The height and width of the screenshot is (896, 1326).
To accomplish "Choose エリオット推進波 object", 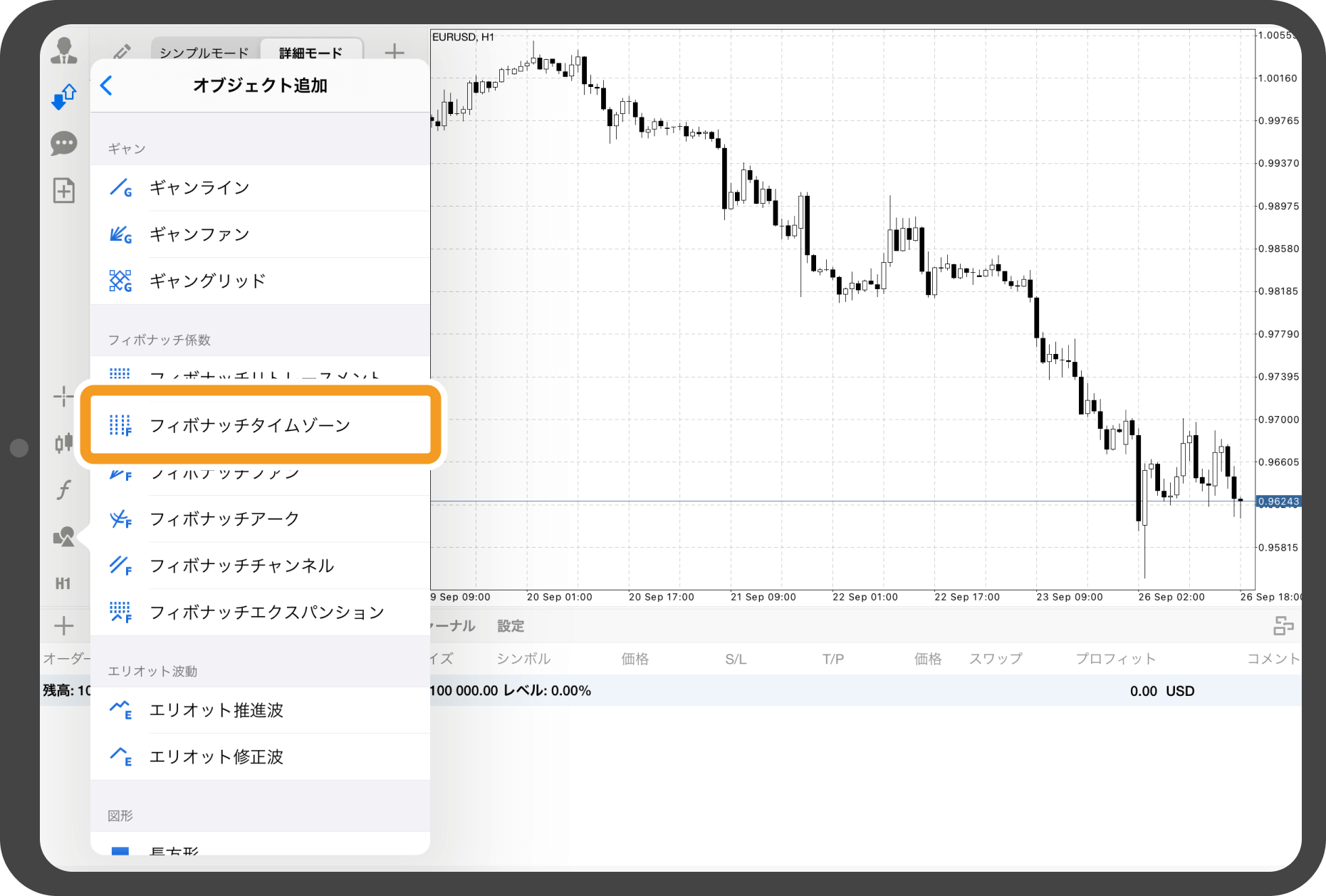I will tap(216, 710).
